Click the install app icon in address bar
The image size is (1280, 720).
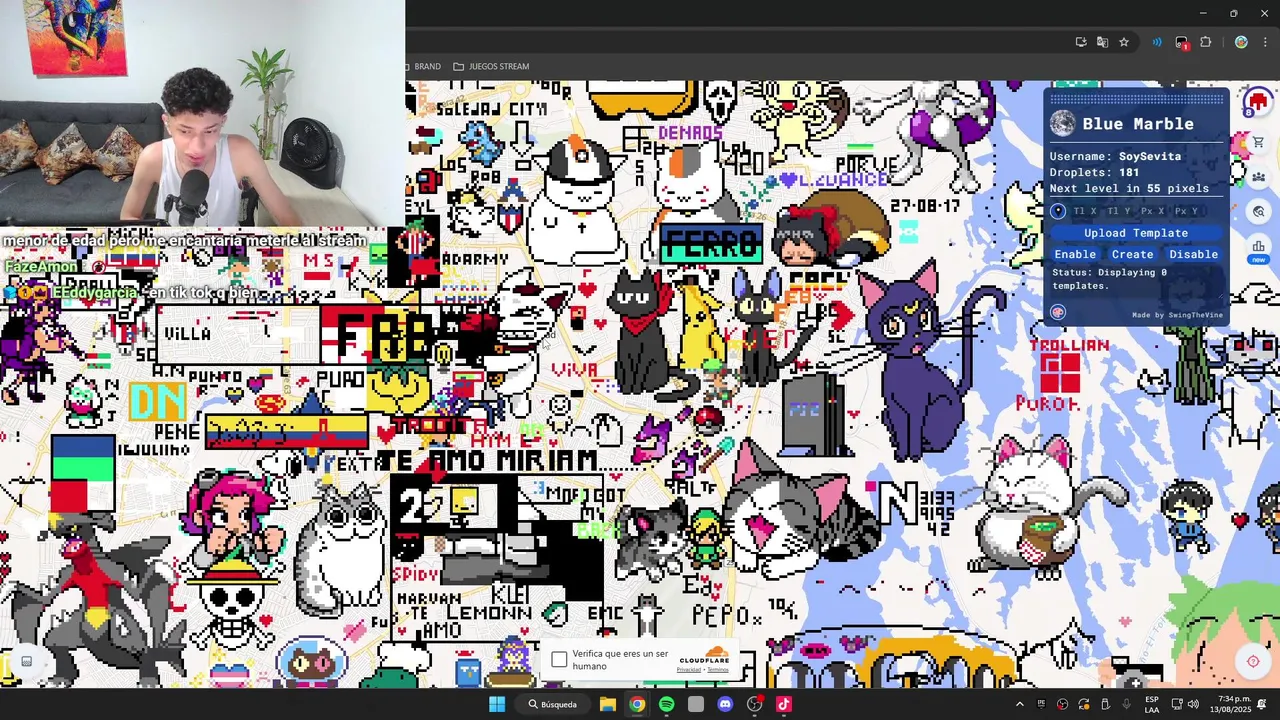(1081, 42)
